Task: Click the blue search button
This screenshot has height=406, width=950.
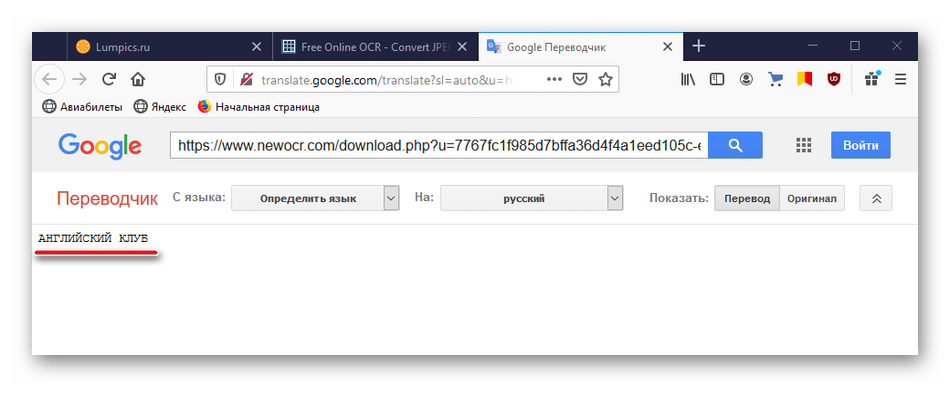Action: pos(735,145)
